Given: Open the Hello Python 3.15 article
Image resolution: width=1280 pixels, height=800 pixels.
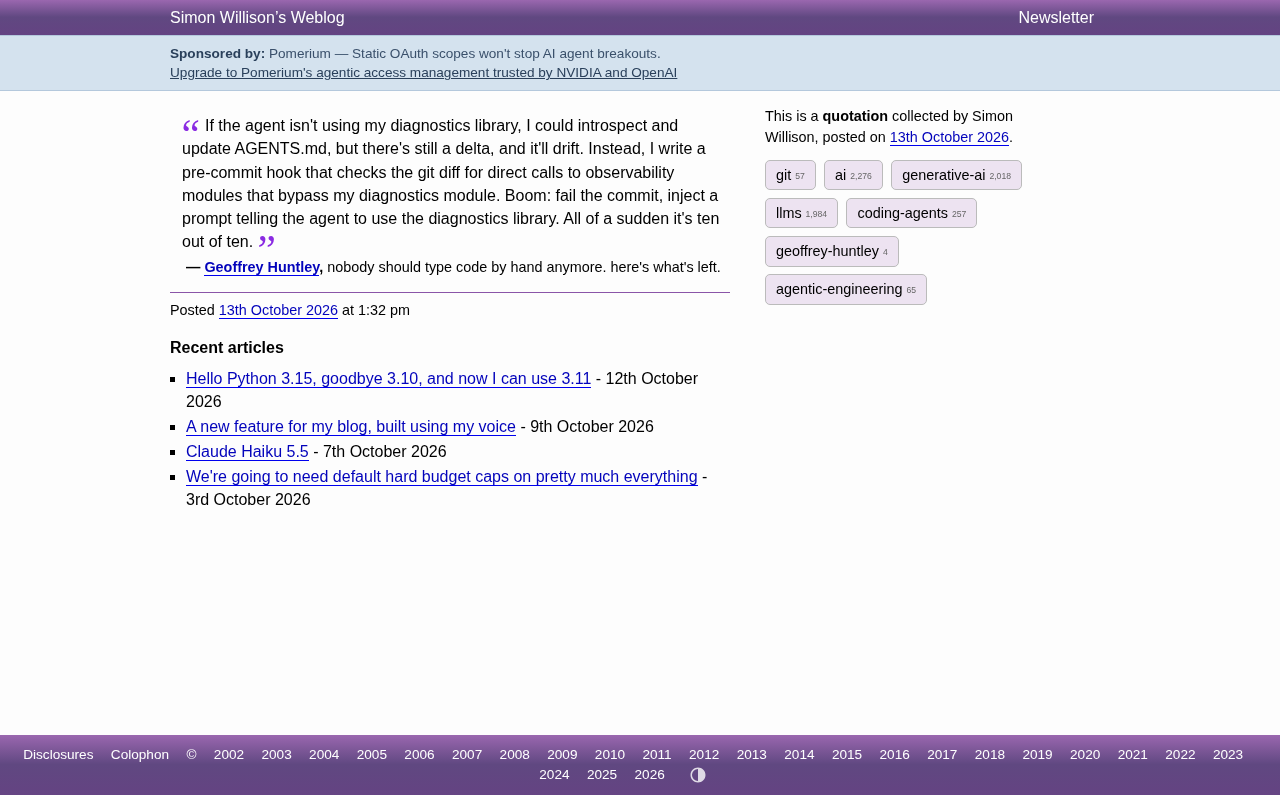Looking at the screenshot, I should click(388, 379).
